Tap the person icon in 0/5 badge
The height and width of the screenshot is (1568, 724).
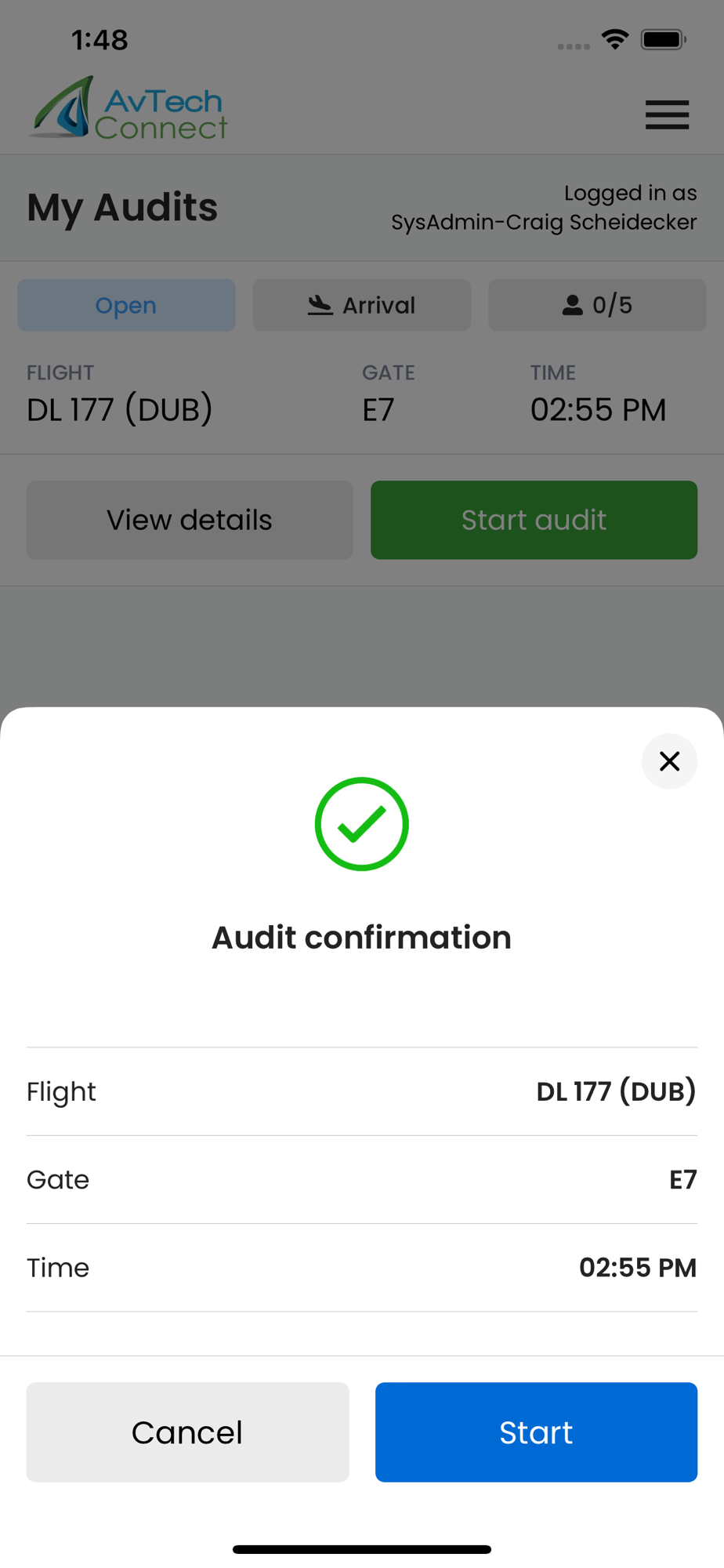pyautogui.click(x=573, y=305)
